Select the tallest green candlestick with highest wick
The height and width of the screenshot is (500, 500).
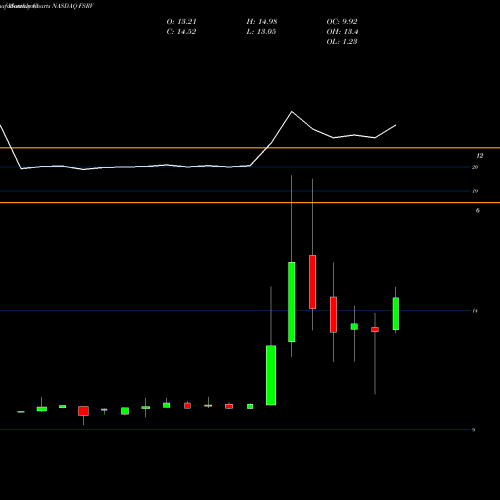point(292,302)
